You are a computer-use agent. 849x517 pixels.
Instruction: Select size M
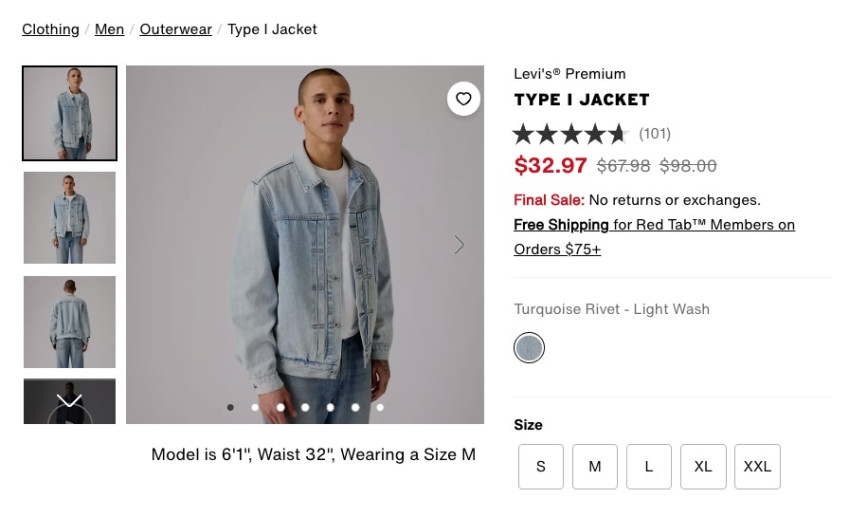click(x=595, y=467)
